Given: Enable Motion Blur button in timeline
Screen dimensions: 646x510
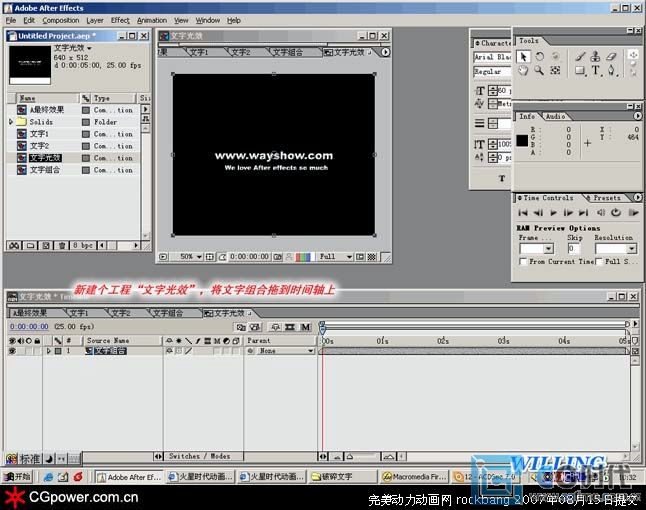Looking at the screenshot, I should (x=305, y=327).
